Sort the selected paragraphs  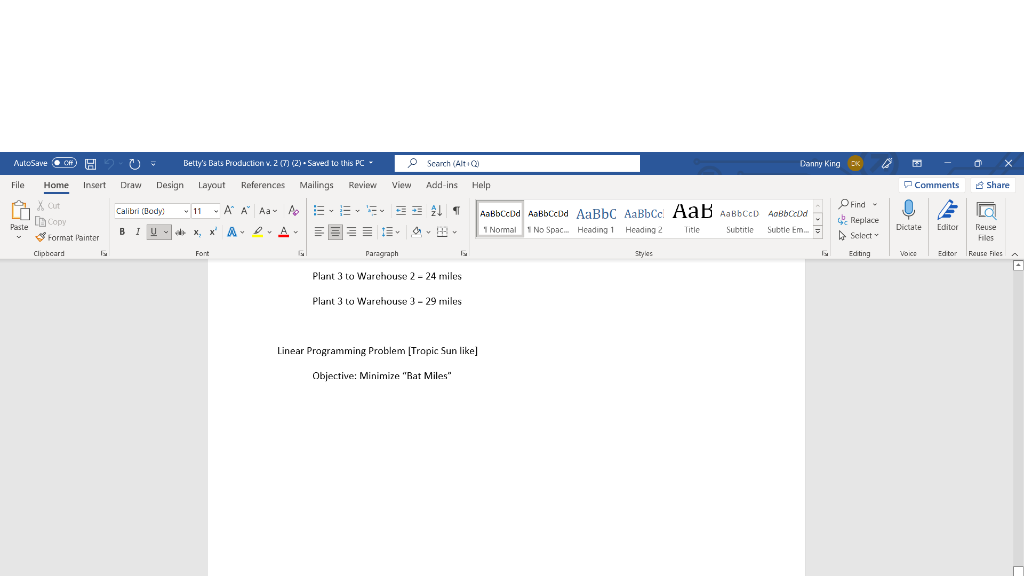pos(436,210)
